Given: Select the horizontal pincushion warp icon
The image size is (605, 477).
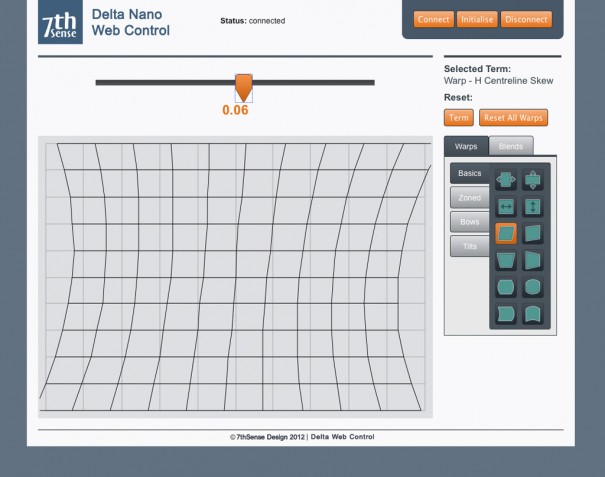Looking at the screenshot, I should [x=506, y=288].
